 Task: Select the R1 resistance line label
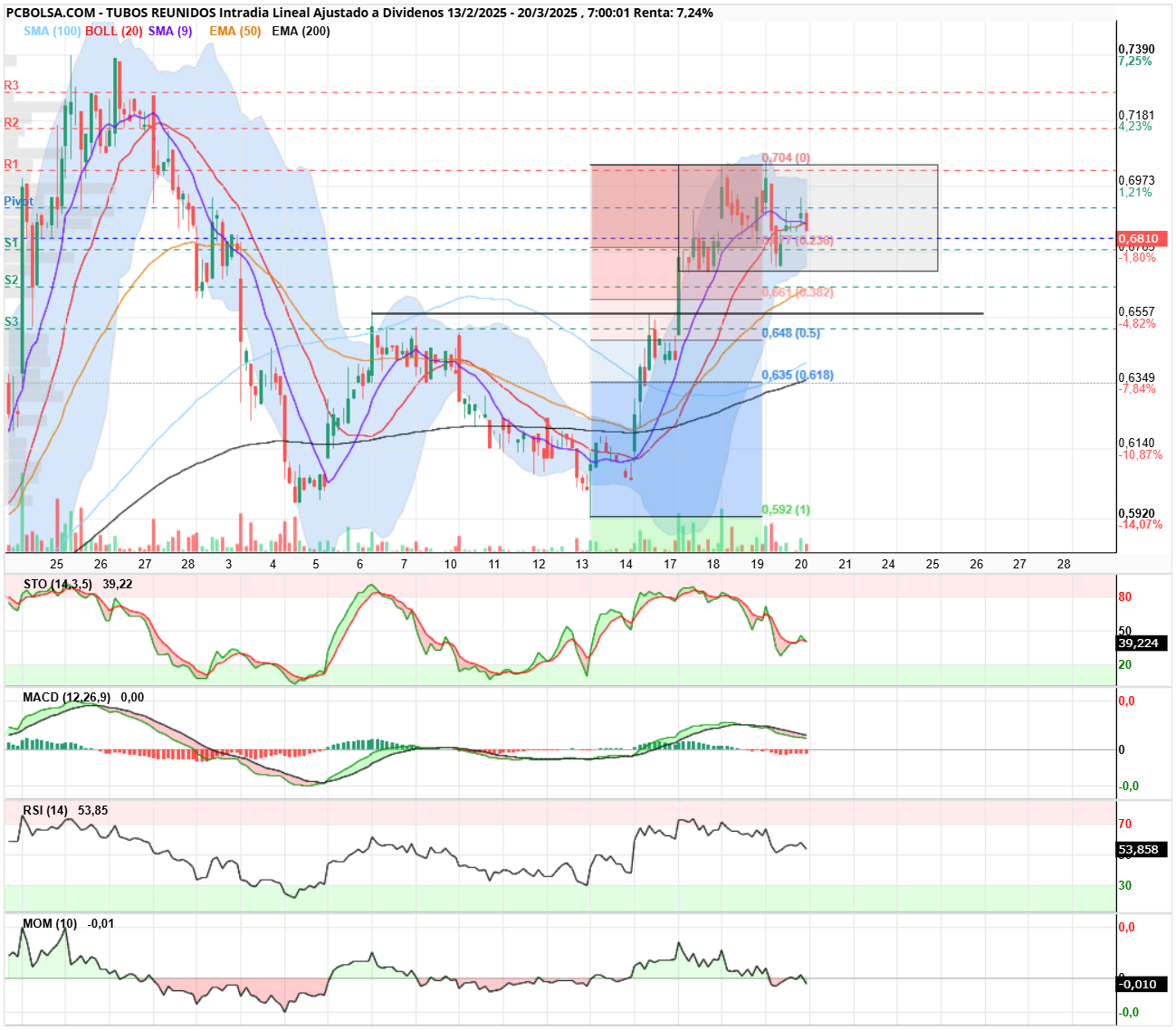point(11,165)
